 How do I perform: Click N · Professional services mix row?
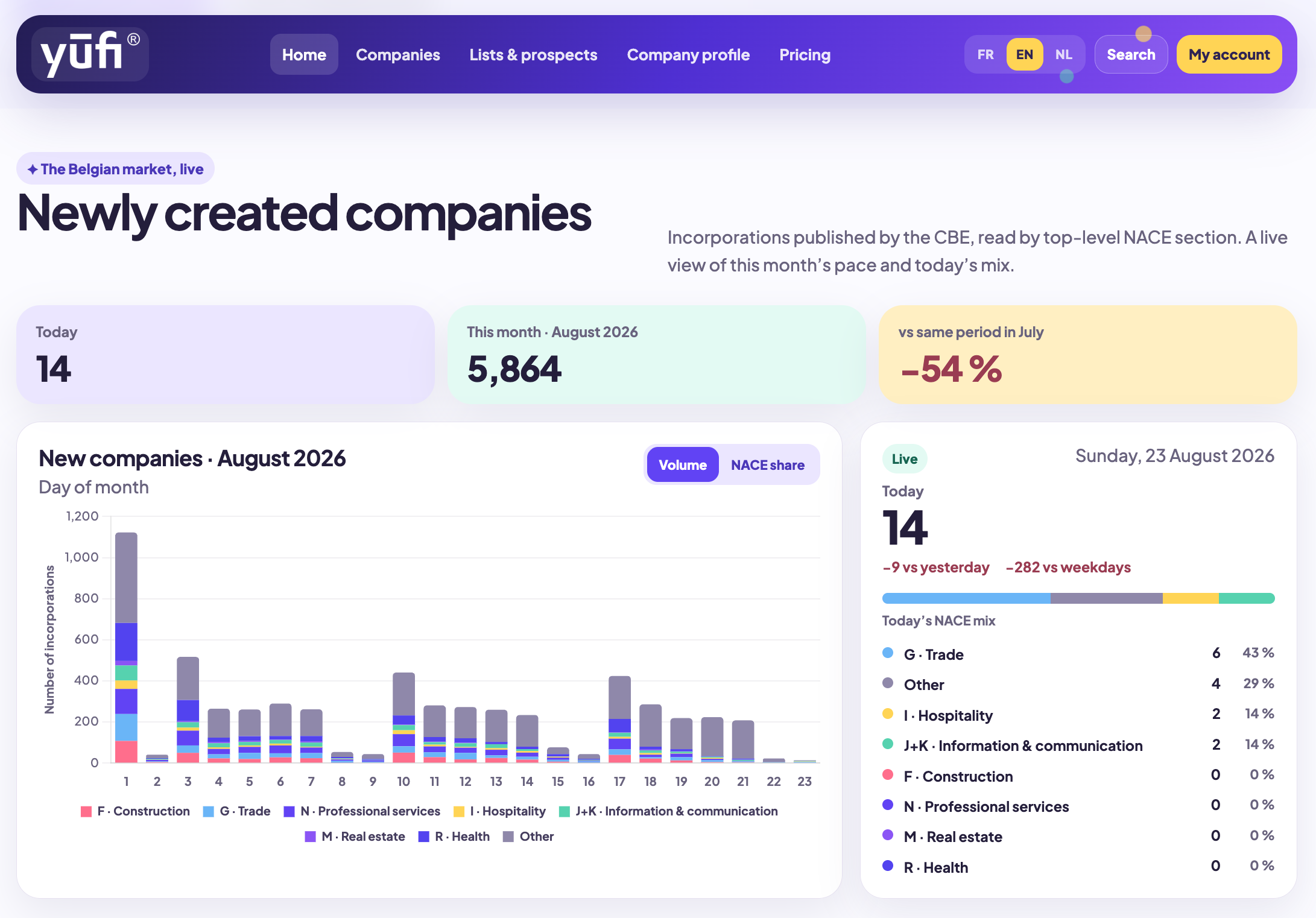[1078, 806]
